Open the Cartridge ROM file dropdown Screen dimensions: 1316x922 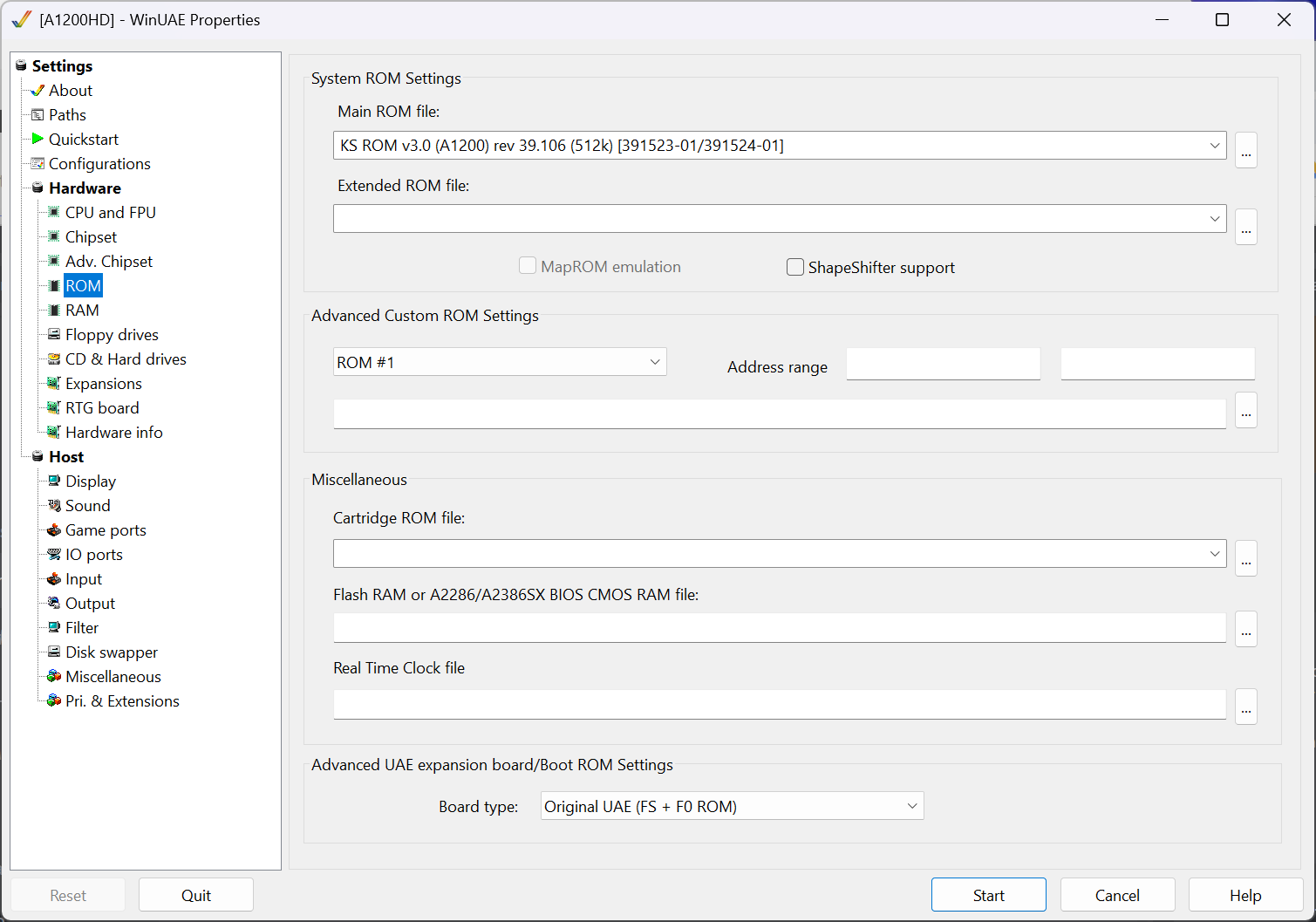coord(1214,554)
